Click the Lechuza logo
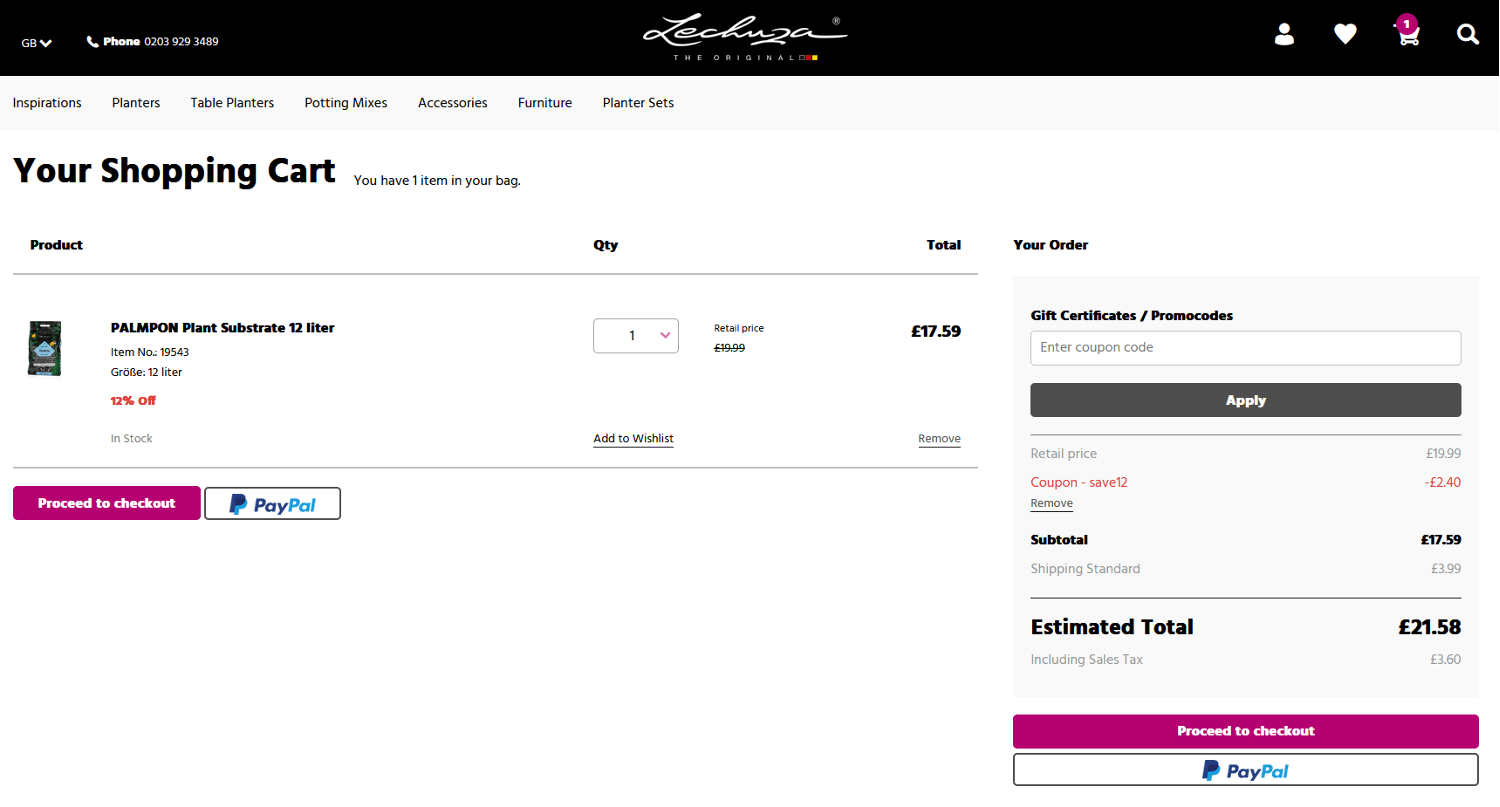Screen dimensions: 1500x807 (745, 38)
